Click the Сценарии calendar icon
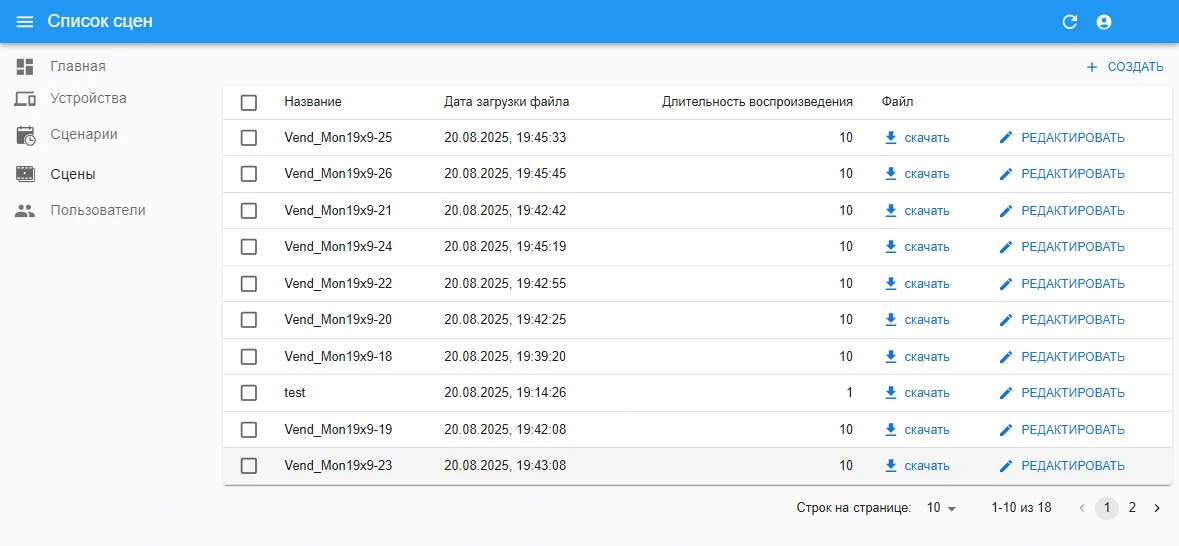This screenshot has height=546, width=1179. pos(25,135)
